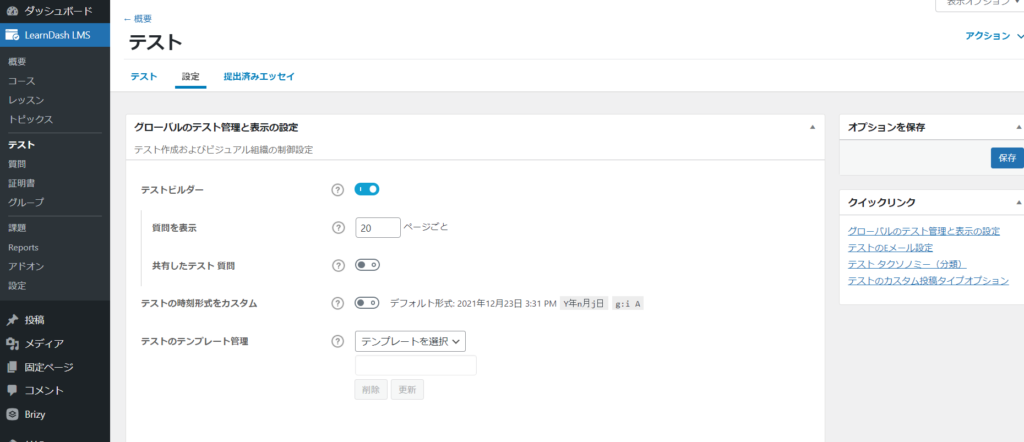Enable the 共有したテスト 質問 toggle
Image resolution: width=1024 pixels, height=442 pixels.
click(367, 265)
